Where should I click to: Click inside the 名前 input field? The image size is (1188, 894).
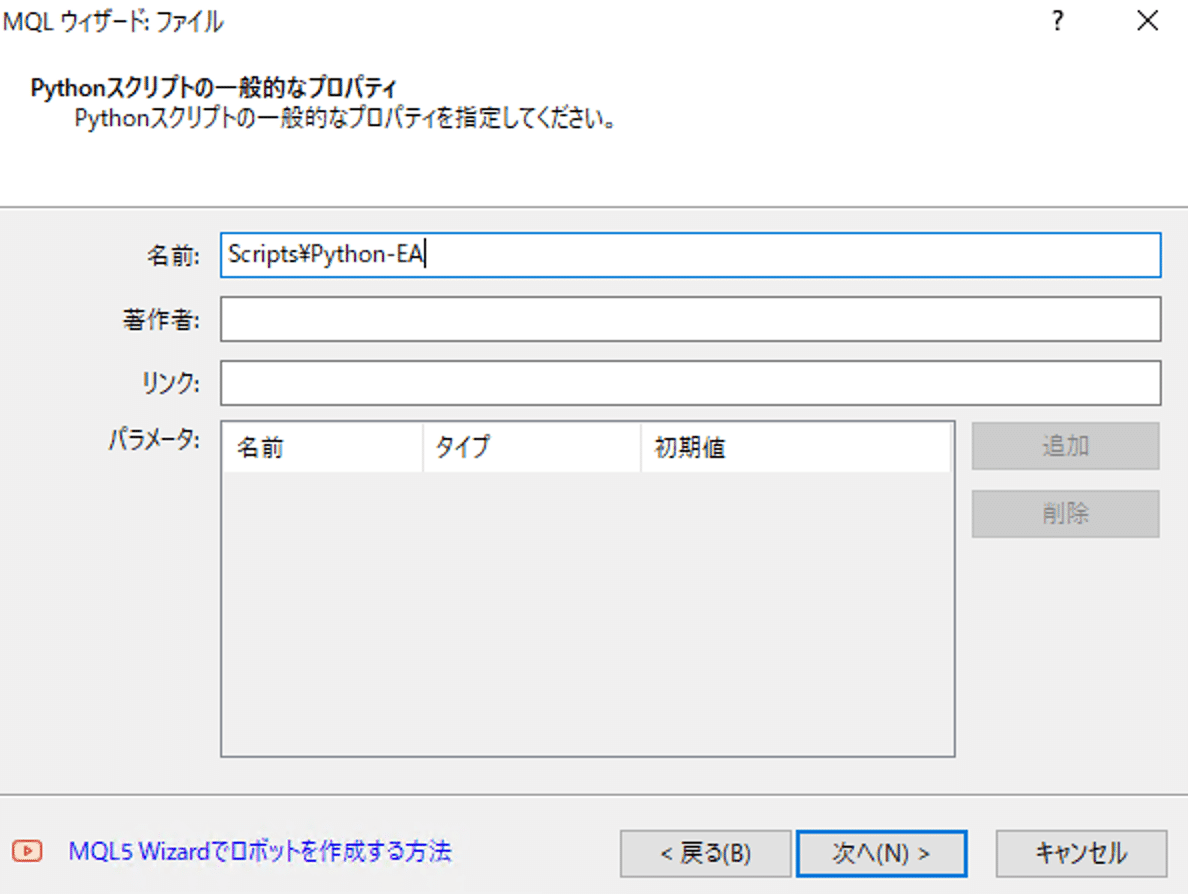(690, 255)
